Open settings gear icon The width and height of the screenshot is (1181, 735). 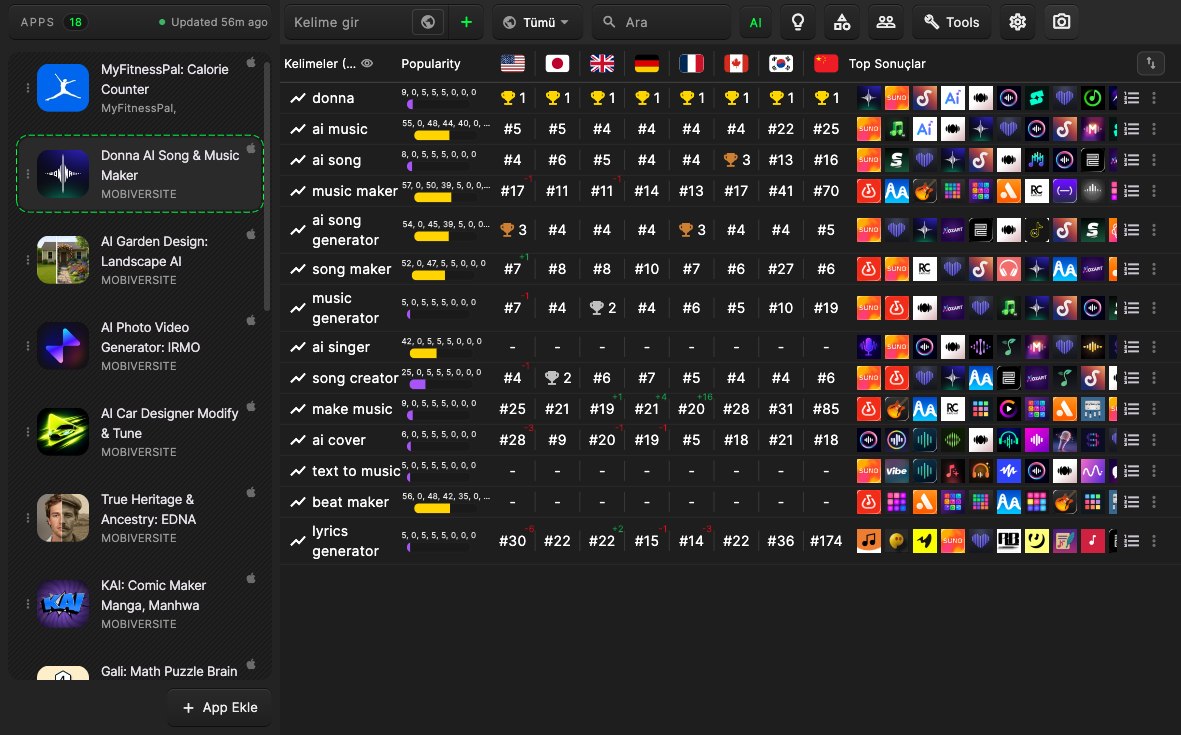pos(1018,22)
